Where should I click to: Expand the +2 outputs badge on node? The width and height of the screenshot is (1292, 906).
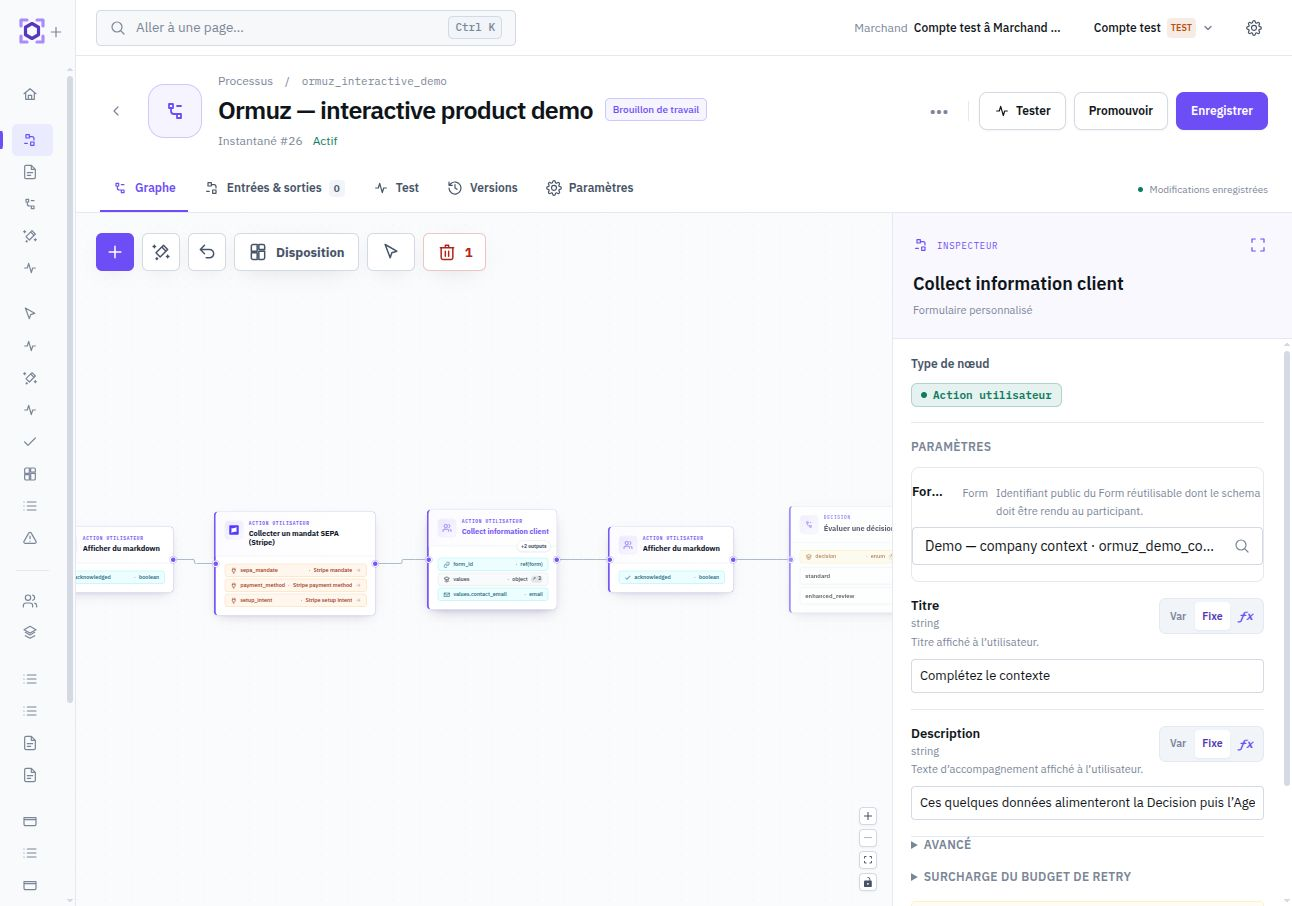pyautogui.click(x=533, y=546)
